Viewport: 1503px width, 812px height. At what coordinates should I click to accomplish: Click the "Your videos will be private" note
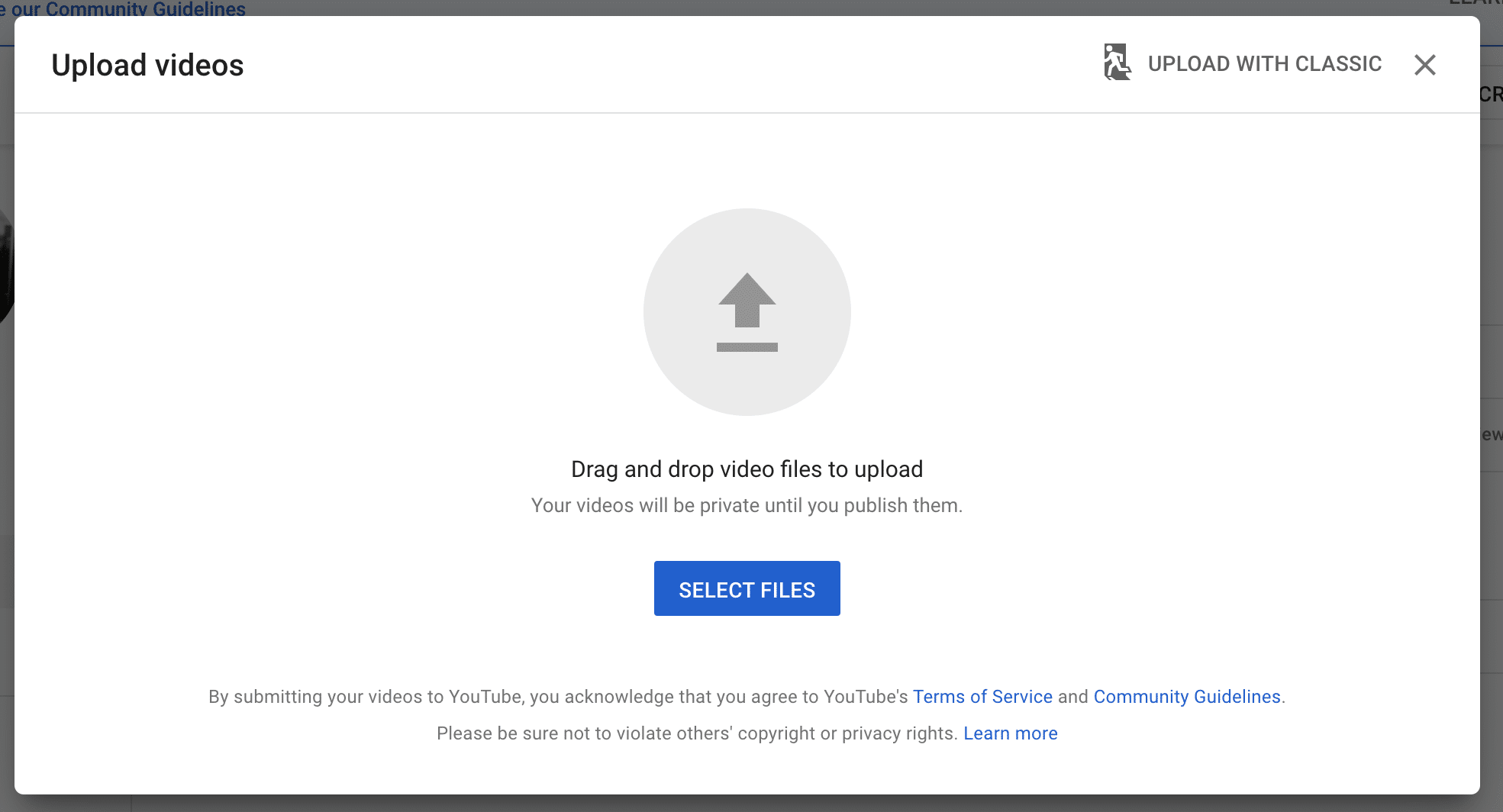tap(747, 506)
